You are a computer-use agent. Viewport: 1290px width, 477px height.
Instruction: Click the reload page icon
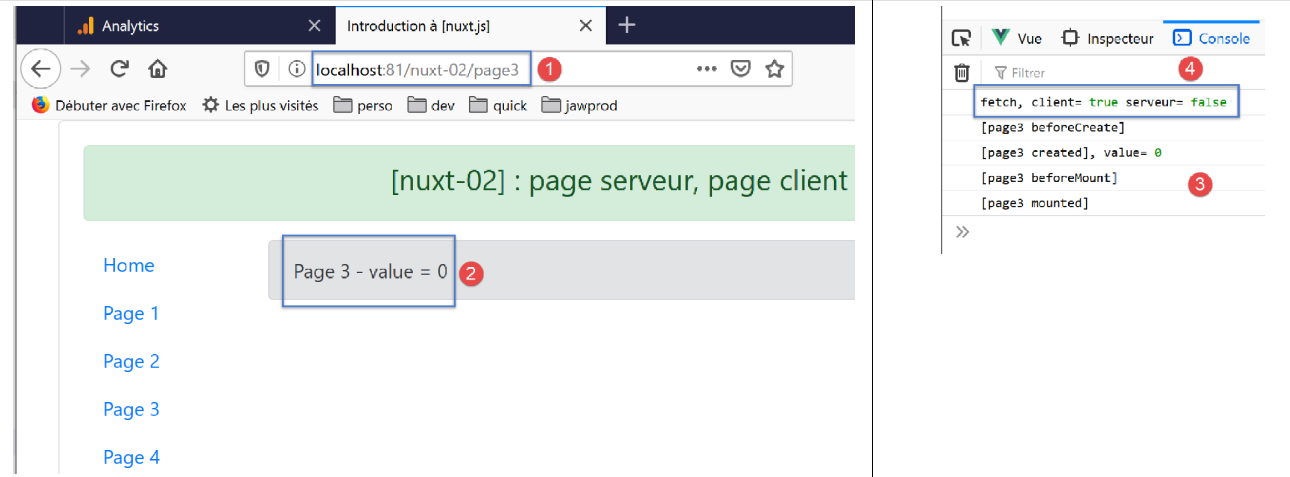(x=119, y=69)
